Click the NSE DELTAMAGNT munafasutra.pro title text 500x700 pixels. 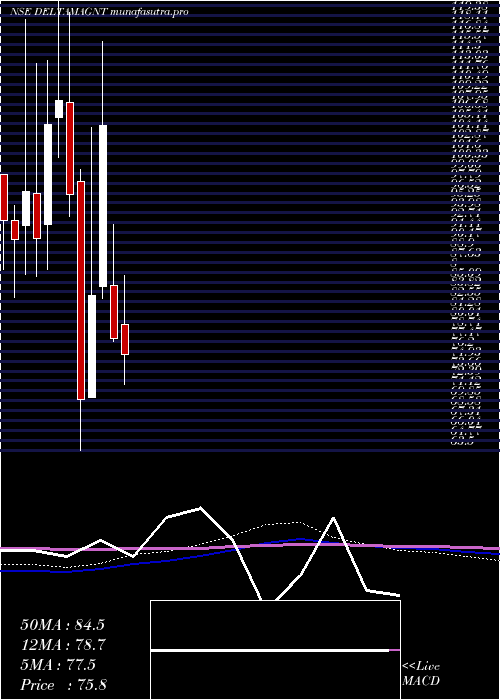pyautogui.click(x=99, y=12)
